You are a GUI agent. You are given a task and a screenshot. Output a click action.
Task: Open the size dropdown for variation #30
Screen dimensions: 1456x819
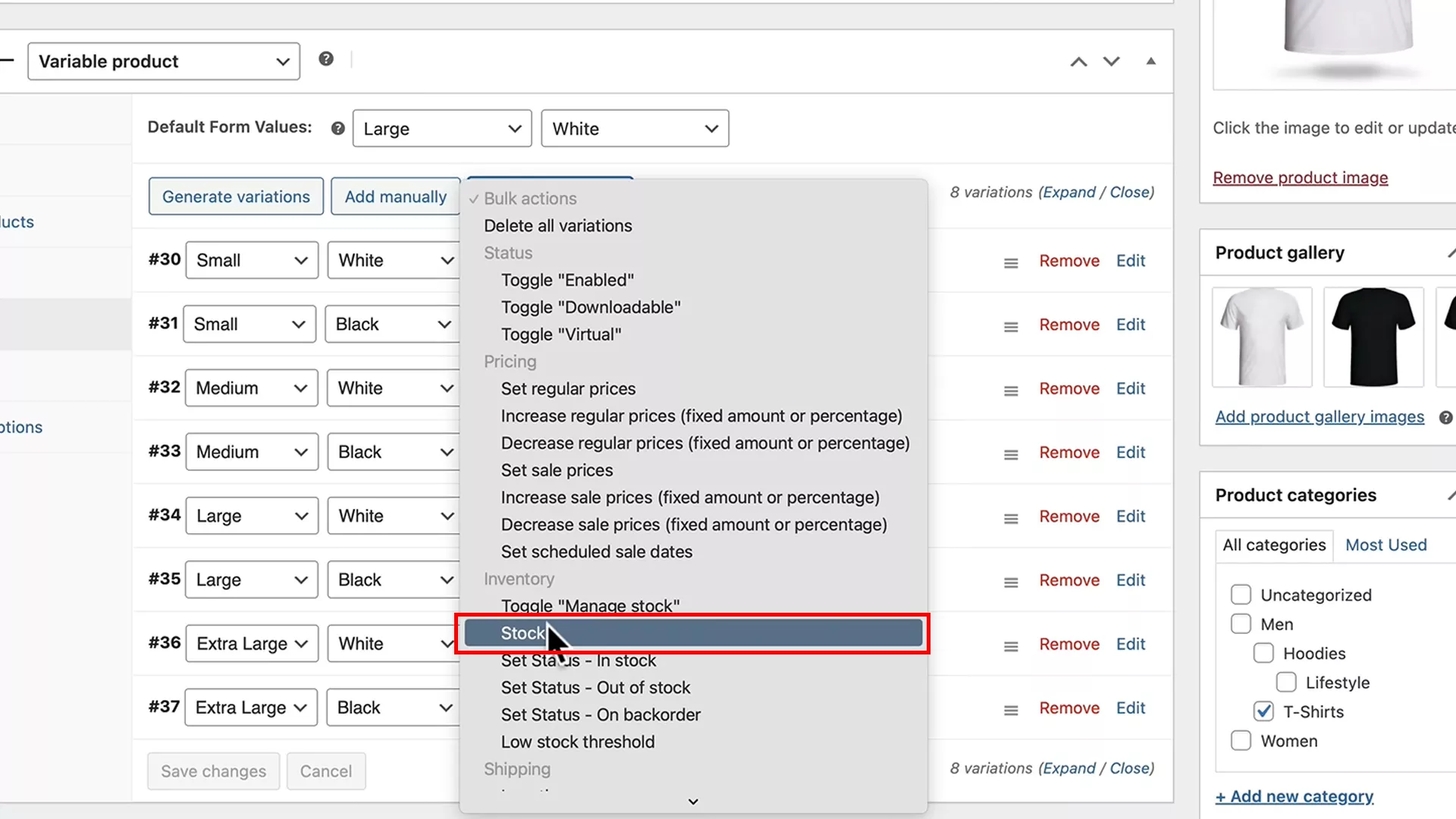pyautogui.click(x=251, y=260)
